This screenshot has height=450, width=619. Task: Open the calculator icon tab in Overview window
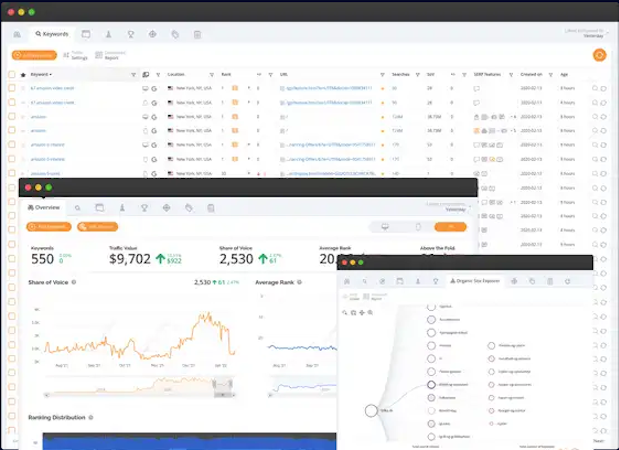[x=211, y=208]
